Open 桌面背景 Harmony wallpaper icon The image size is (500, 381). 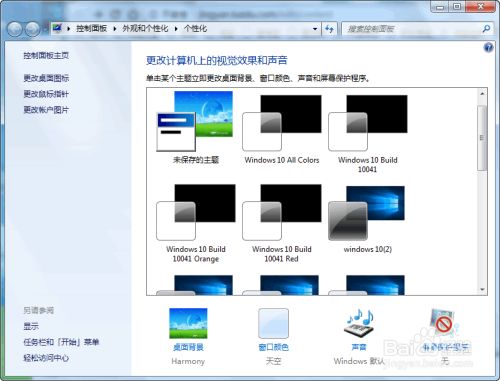tap(188, 323)
